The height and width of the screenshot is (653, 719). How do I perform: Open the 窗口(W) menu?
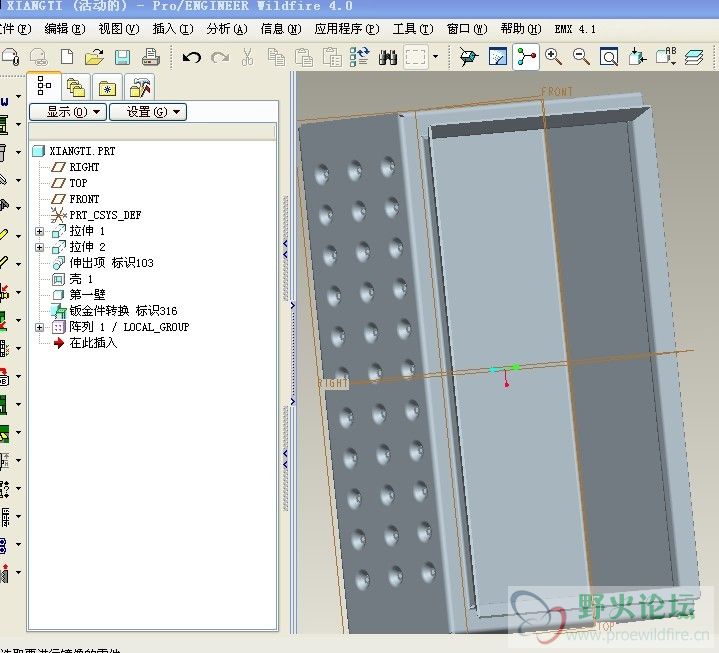[467, 29]
